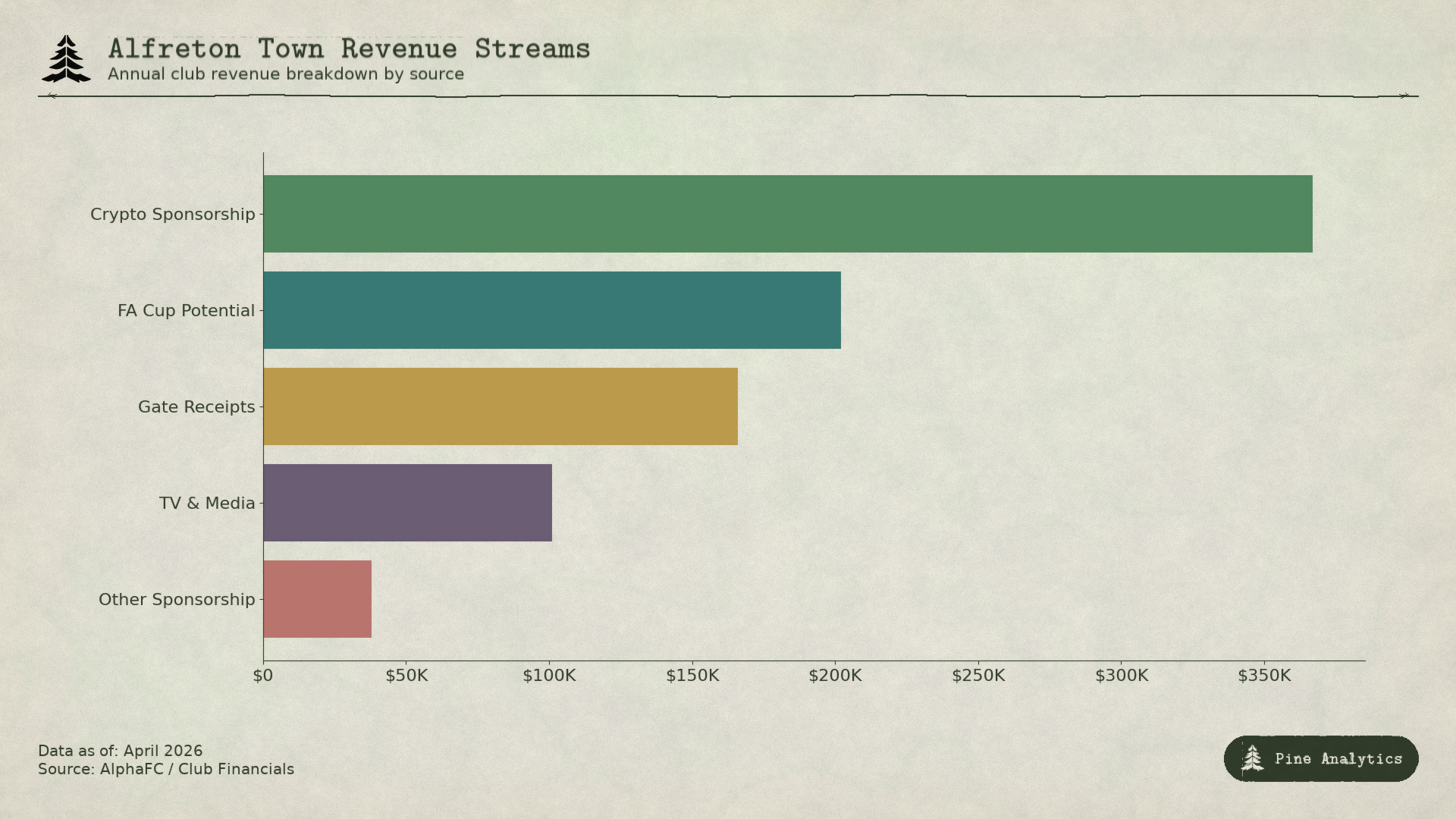The width and height of the screenshot is (1456, 819).
Task: Click the FA Cup Potential axis label
Action: pos(186,311)
